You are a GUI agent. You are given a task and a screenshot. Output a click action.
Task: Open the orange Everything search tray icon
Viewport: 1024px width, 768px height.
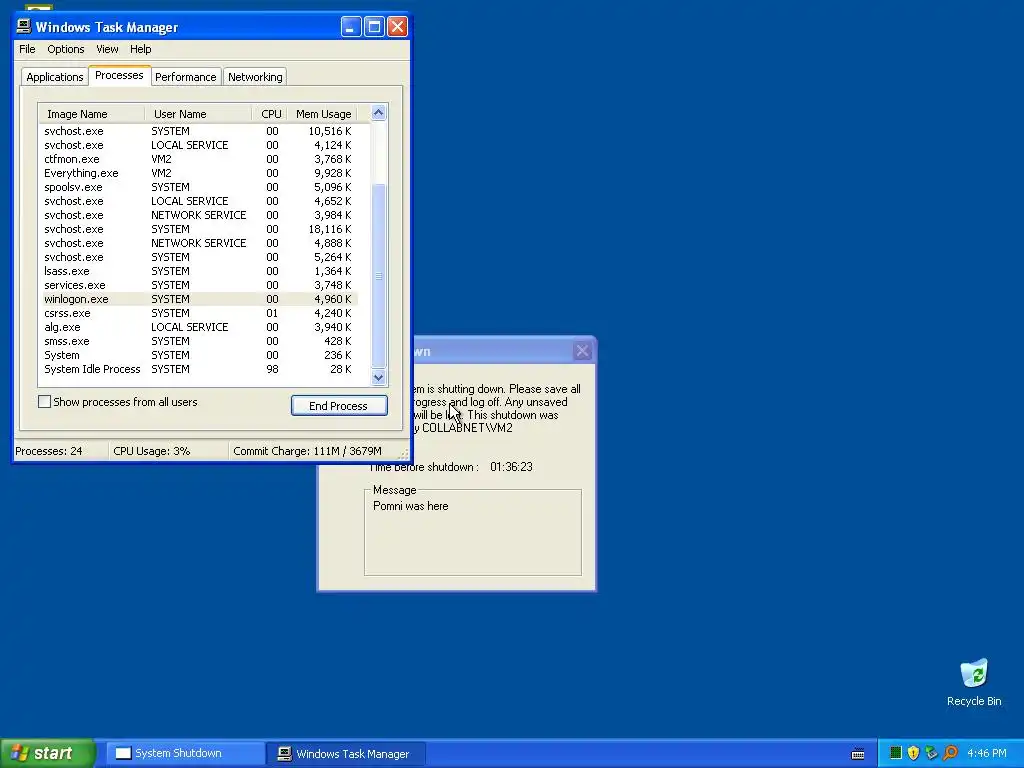tap(950, 753)
